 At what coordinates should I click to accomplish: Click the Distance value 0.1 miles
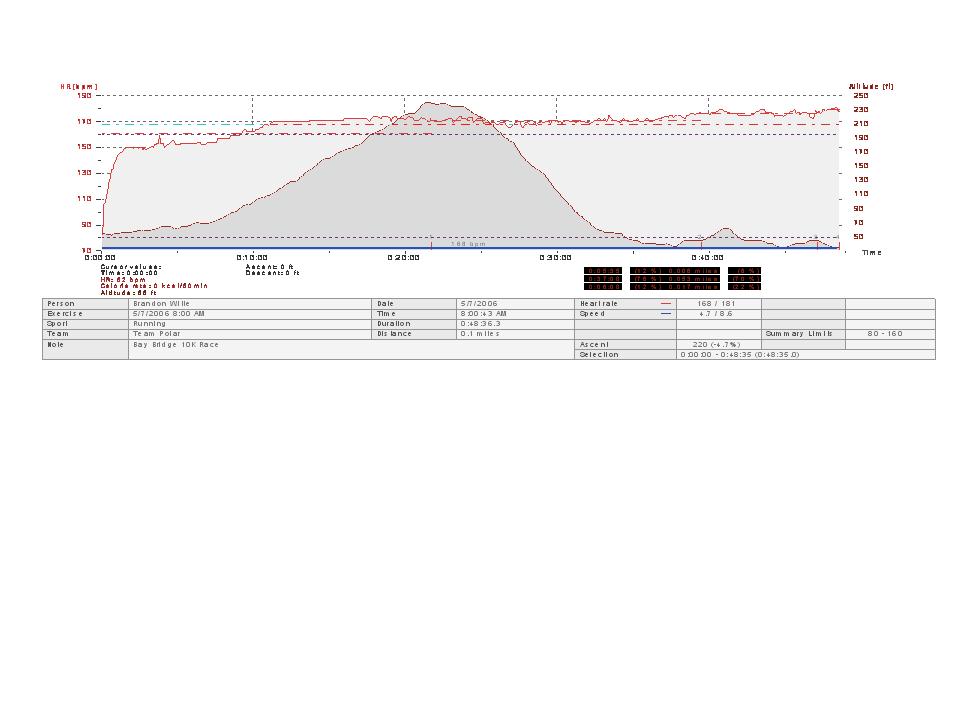(x=480, y=334)
